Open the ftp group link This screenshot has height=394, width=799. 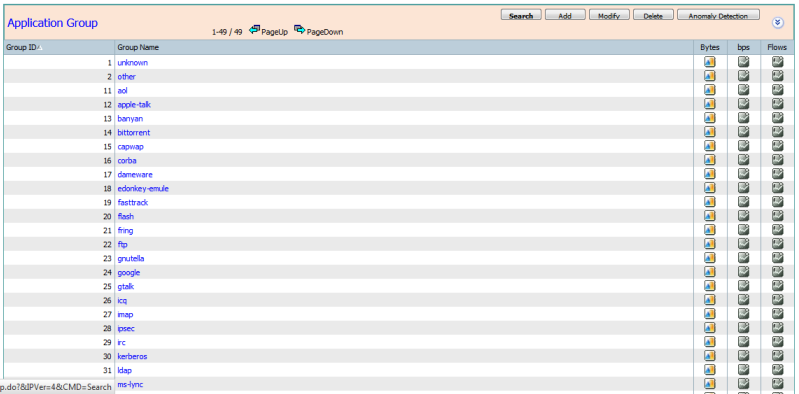(122, 245)
